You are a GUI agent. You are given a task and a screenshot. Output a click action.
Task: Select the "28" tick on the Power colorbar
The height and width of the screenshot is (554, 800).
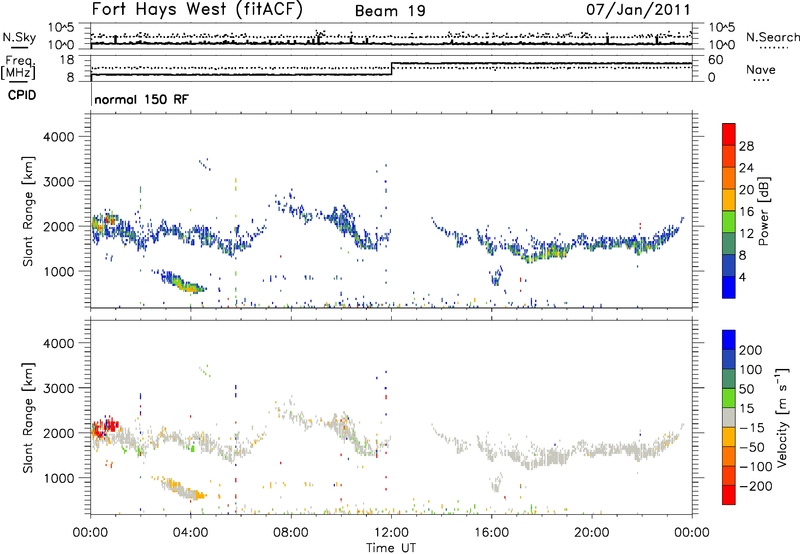tap(746, 146)
